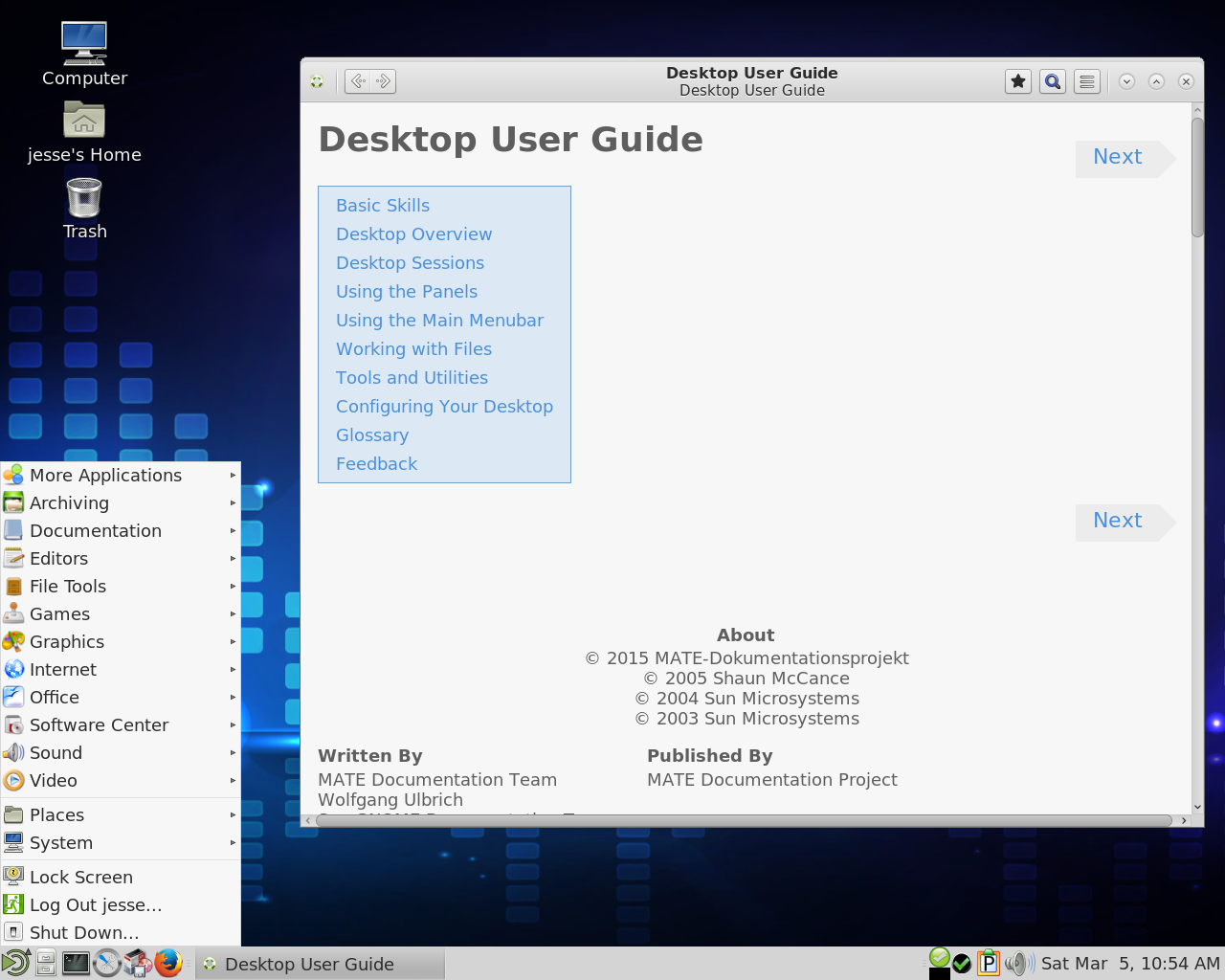
Task: Open the clipboard manager P tray icon
Action: (x=989, y=963)
